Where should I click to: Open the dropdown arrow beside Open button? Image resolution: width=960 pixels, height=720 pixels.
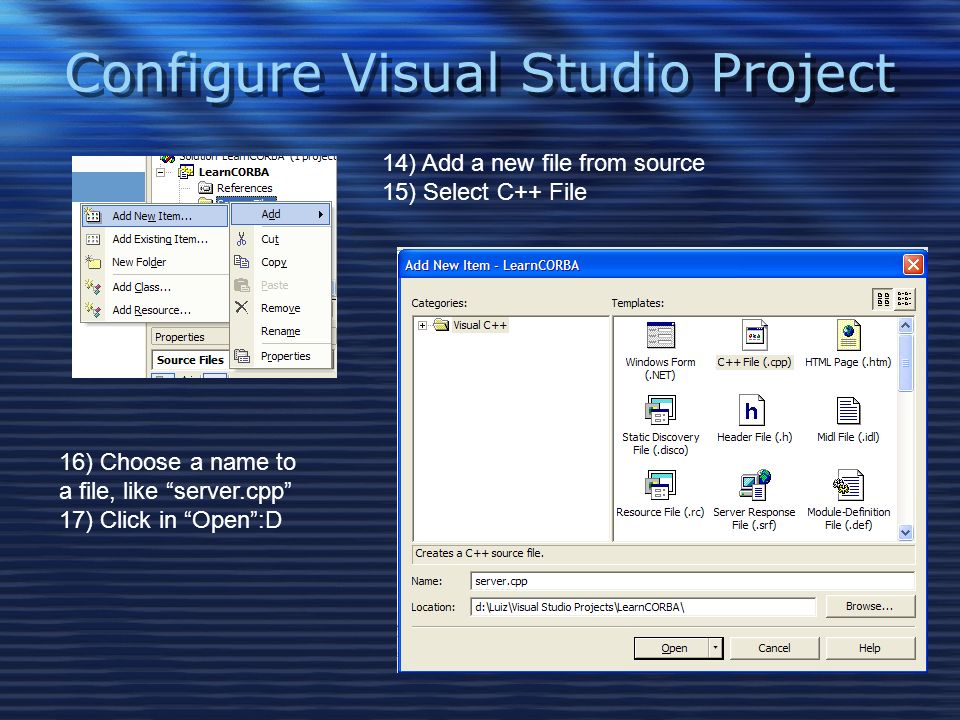coord(715,648)
